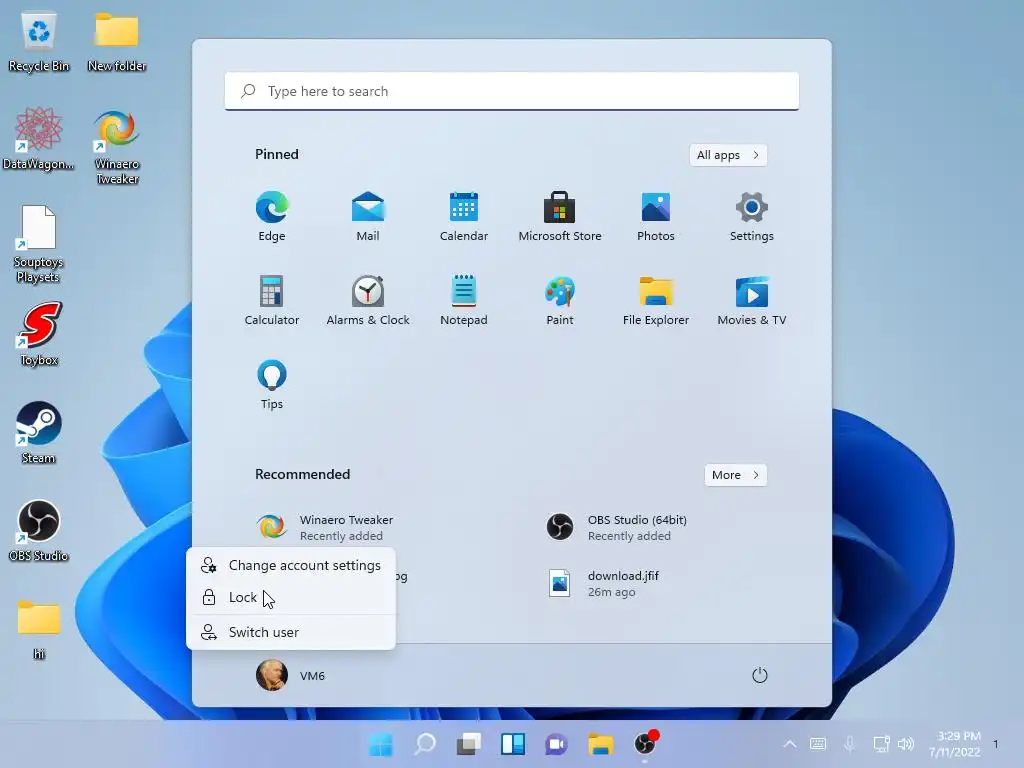Click the Start button on taskbar
1024x768 pixels.
[x=381, y=744]
